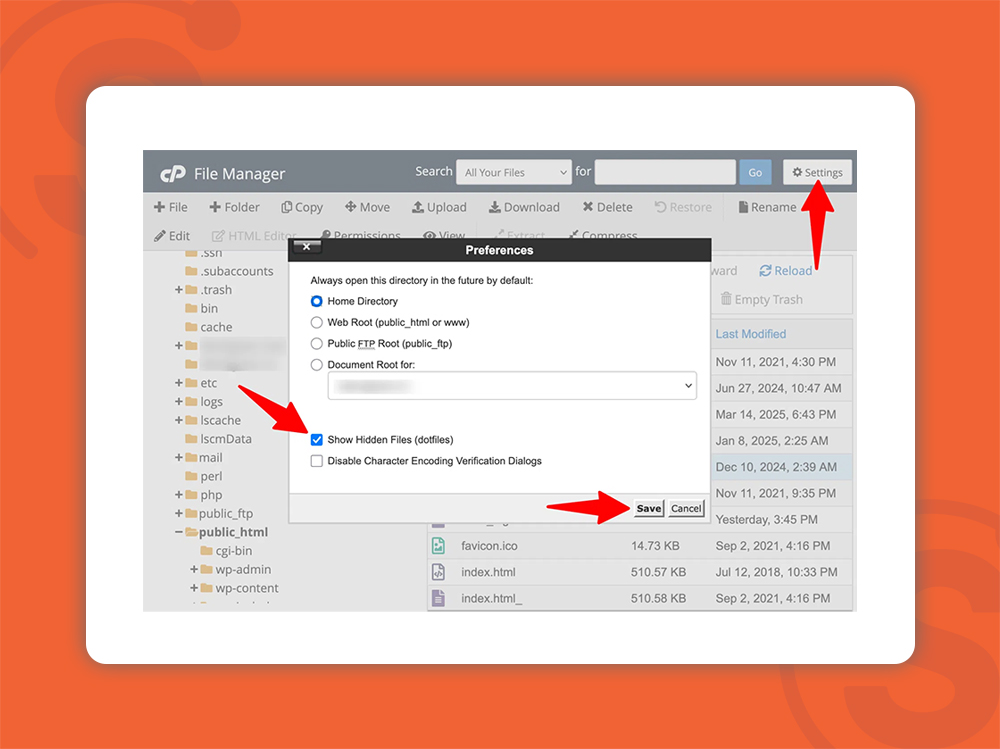This screenshot has width=1000, height=749.
Task: Select the .subaccounts folder in tree
Action: pyautogui.click(x=237, y=271)
